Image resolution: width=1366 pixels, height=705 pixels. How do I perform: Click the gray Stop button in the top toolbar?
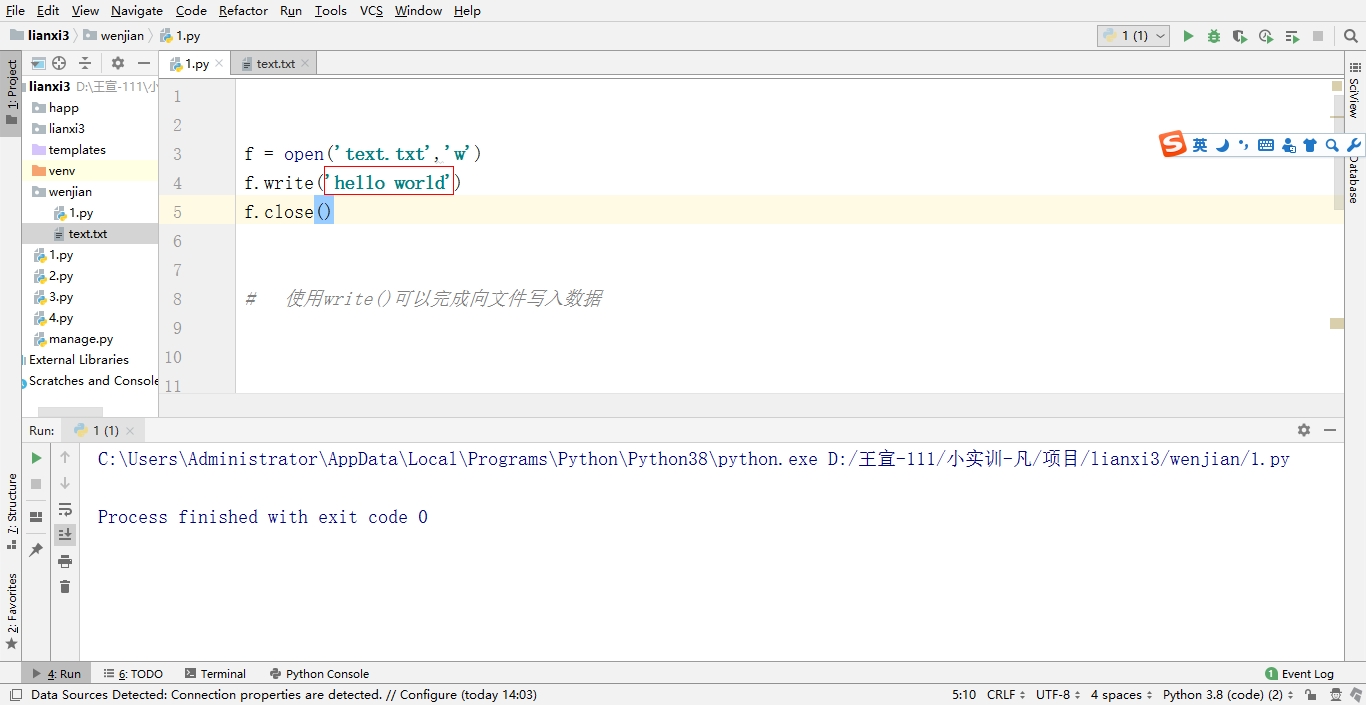click(1318, 36)
